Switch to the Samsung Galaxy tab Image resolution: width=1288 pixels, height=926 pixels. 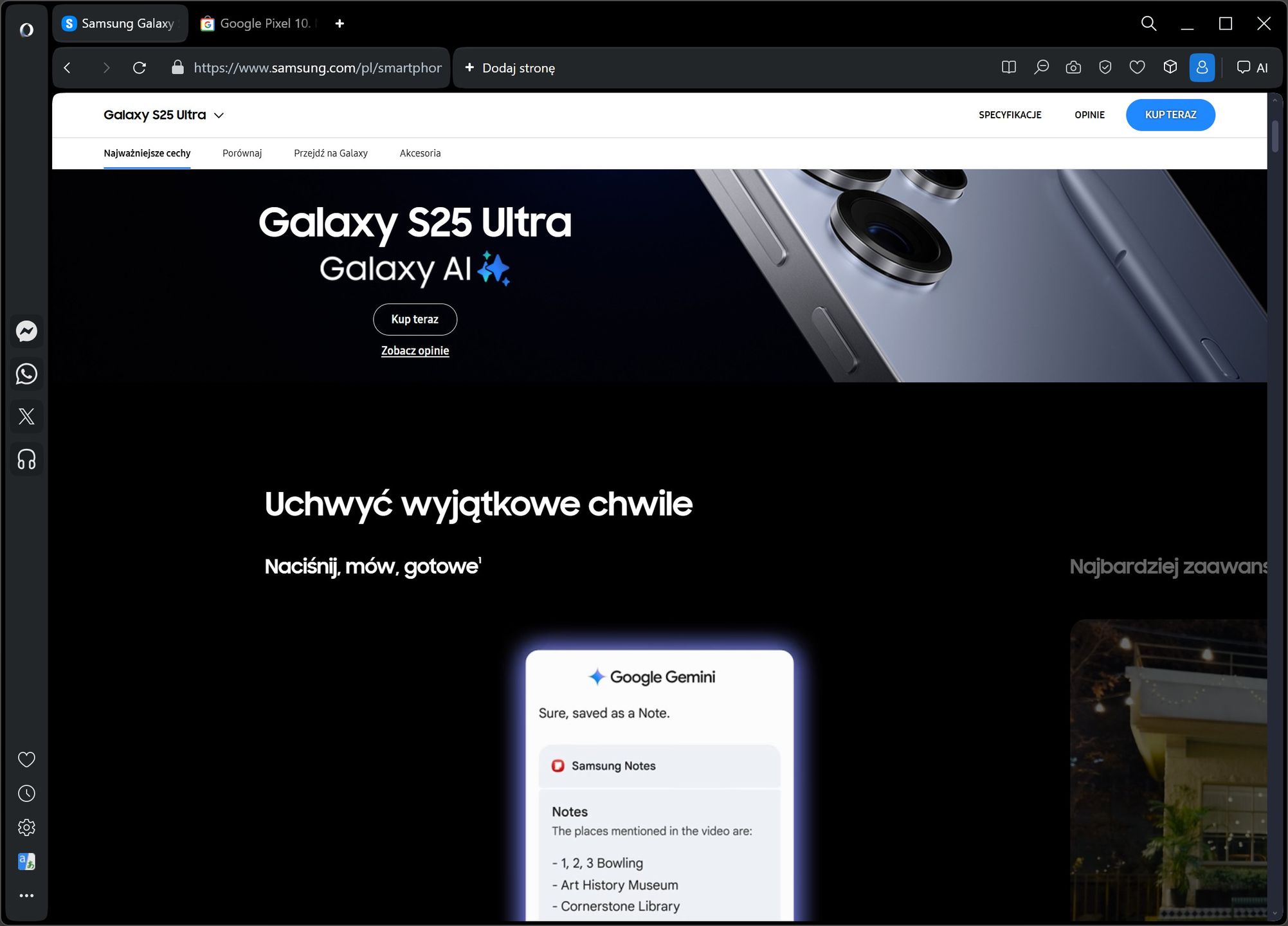(120, 24)
